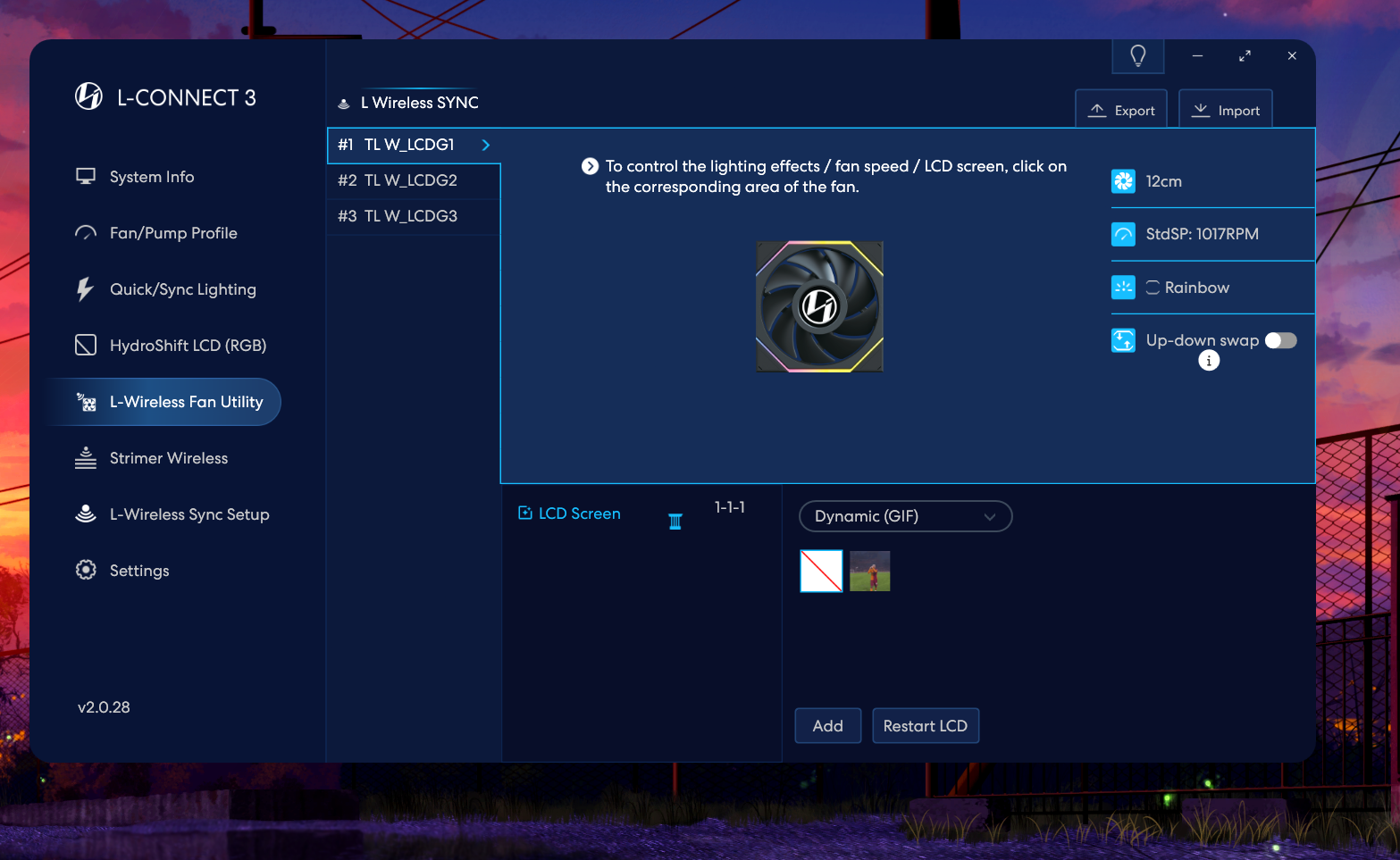1400x860 pixels.
Task: Click the v2.0.28 version text
Action: 104,707
